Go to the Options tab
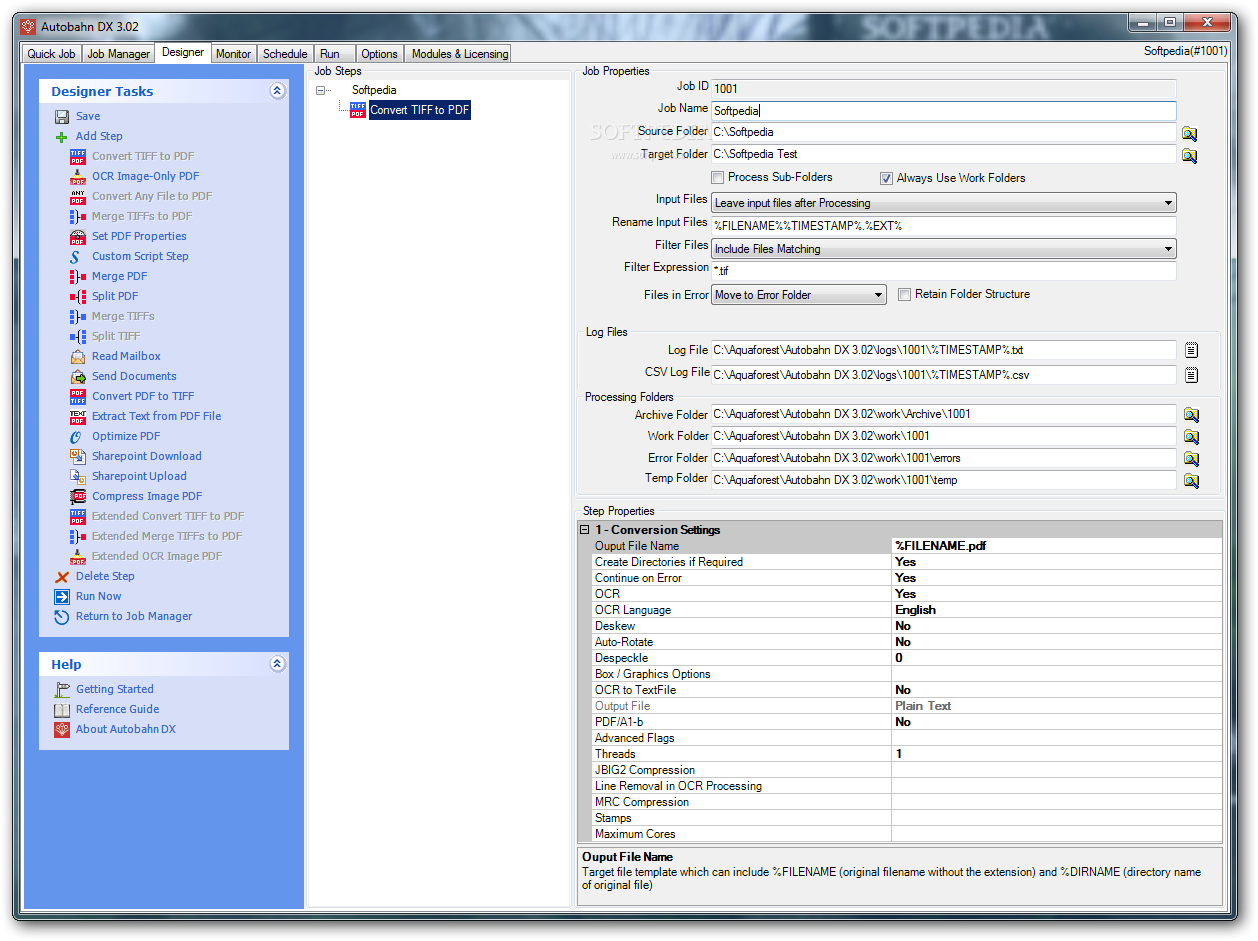The height and width of the screenshot is (941, 1258). pos(379,54)
